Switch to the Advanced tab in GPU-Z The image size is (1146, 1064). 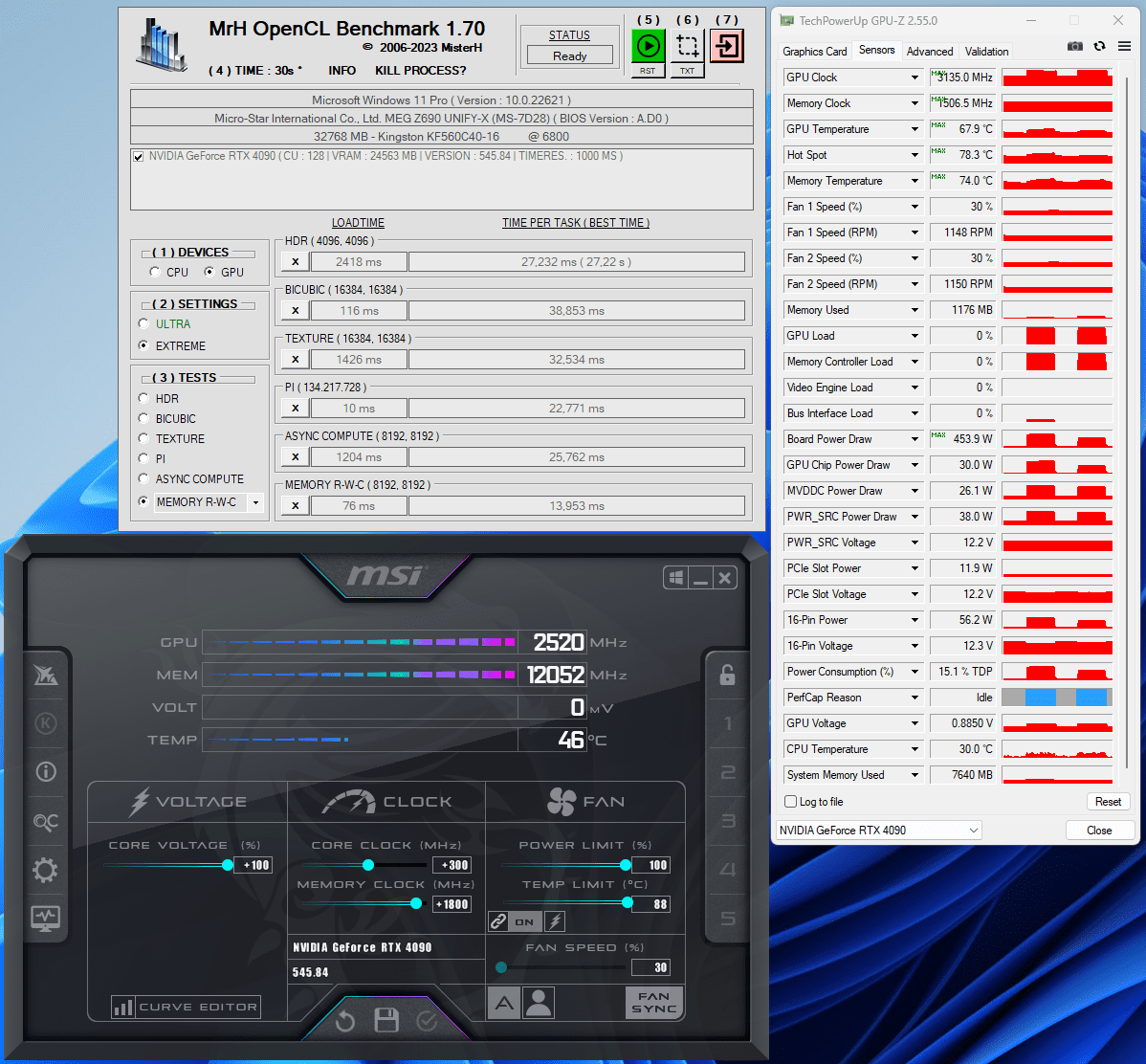click(930, 51)
